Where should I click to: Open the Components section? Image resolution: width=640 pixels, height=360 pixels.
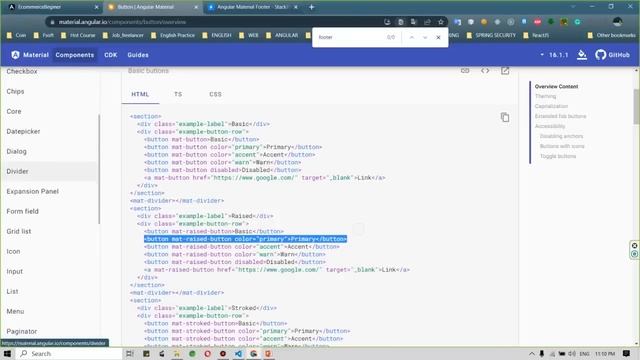tap(75, 55)
